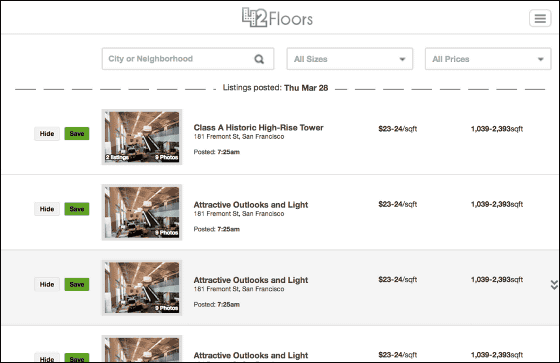This screenshot has width=560, height=363.
Task: Open the All Sizes dropdown
Action: tap(350, 59)
